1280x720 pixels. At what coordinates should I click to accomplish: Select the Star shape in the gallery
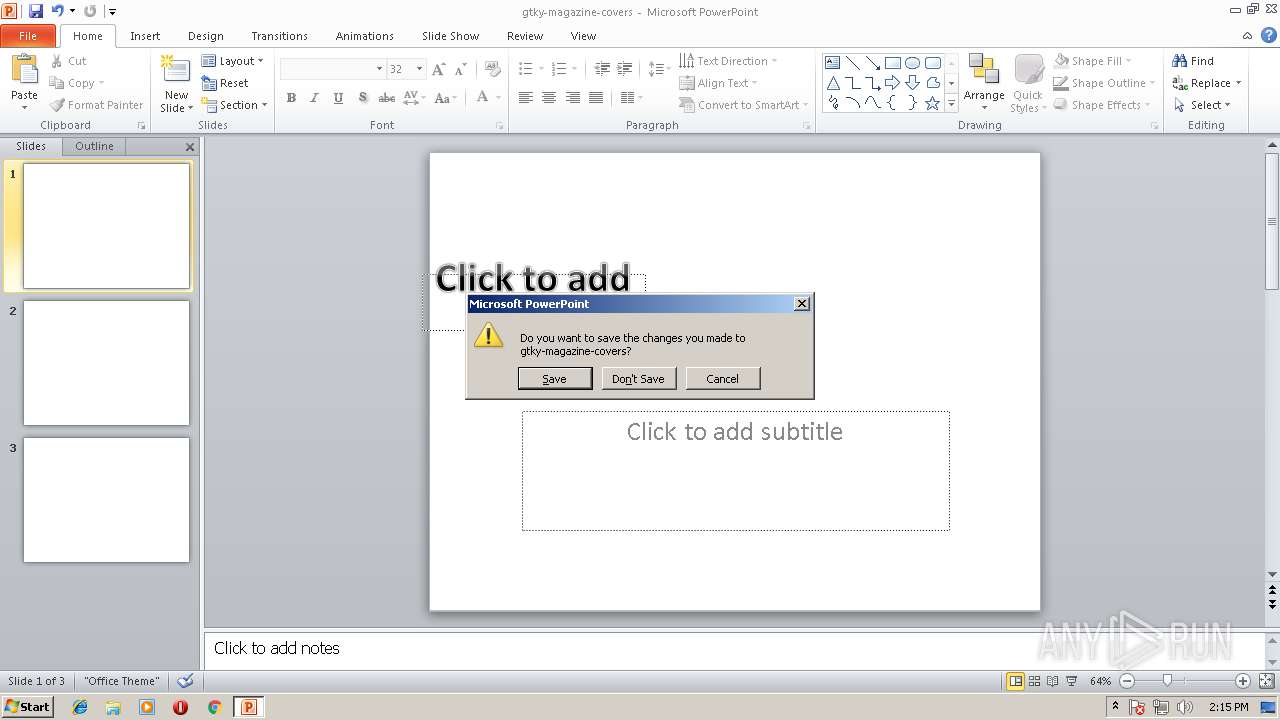click(x=932, y=102)
